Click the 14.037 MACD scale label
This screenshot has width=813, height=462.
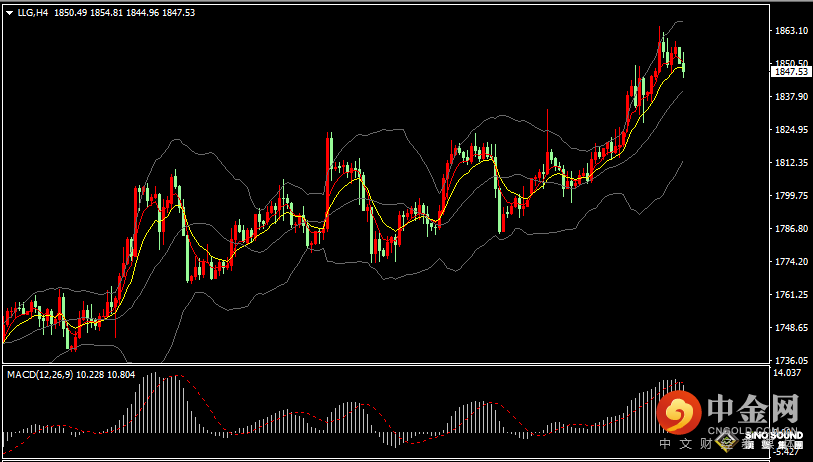[788, 373]
